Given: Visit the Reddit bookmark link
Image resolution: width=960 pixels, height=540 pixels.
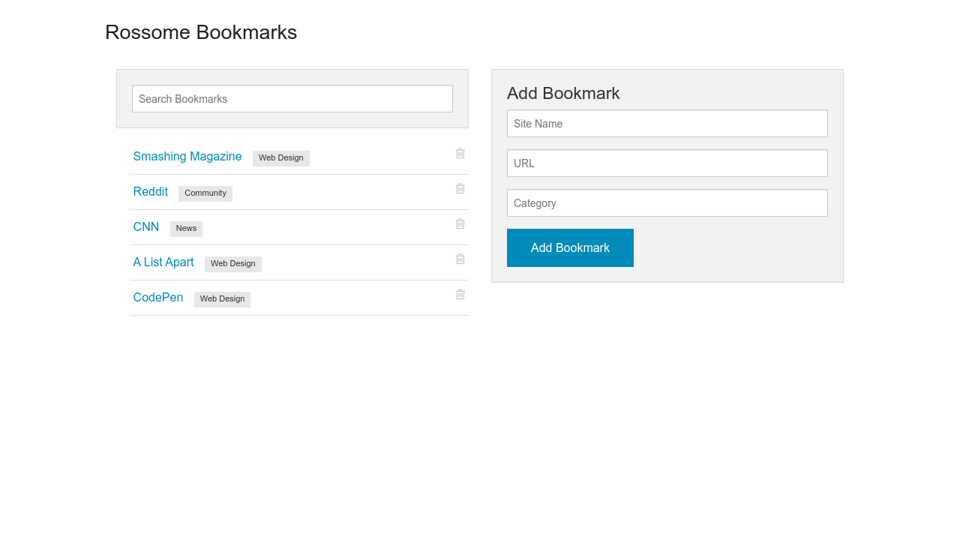Looking at the screenshot, I should point(150,192).
